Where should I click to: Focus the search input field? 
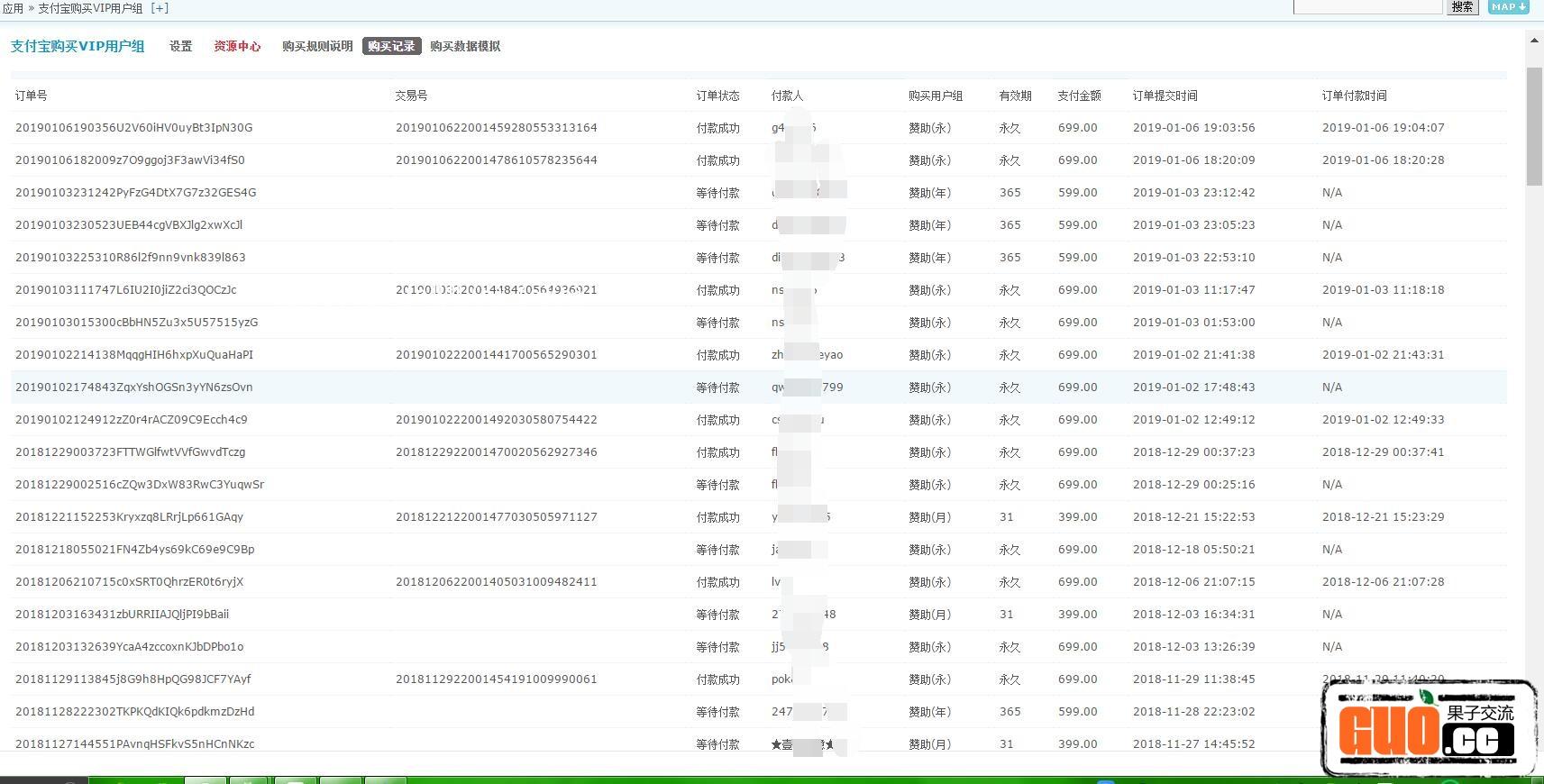tap(1367, 7)
